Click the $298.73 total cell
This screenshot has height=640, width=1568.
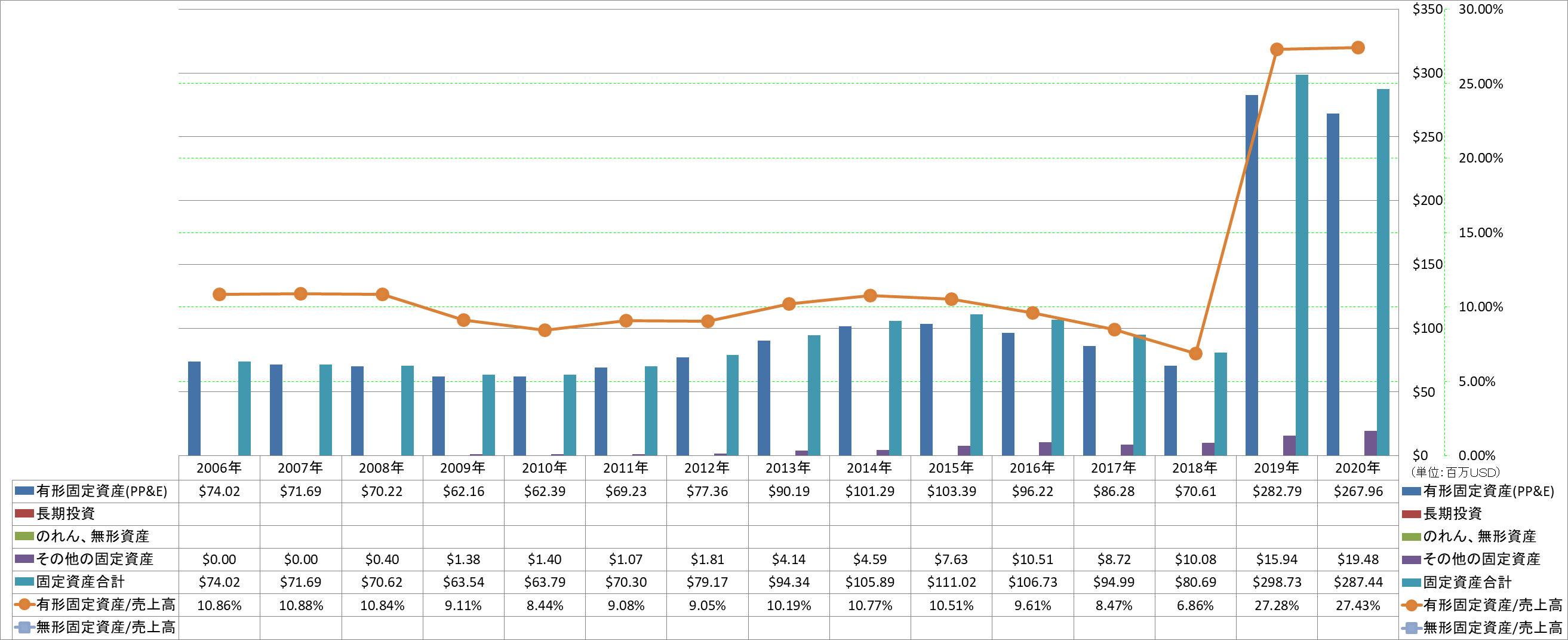[x=1277, y=582]
